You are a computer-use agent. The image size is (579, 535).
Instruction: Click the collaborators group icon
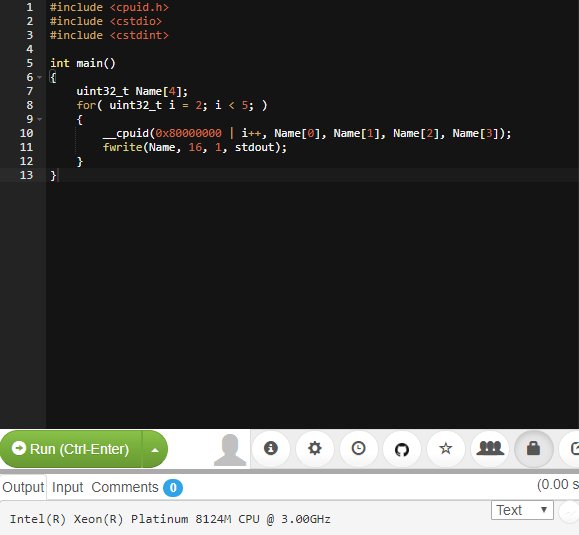tap(490, 449)
